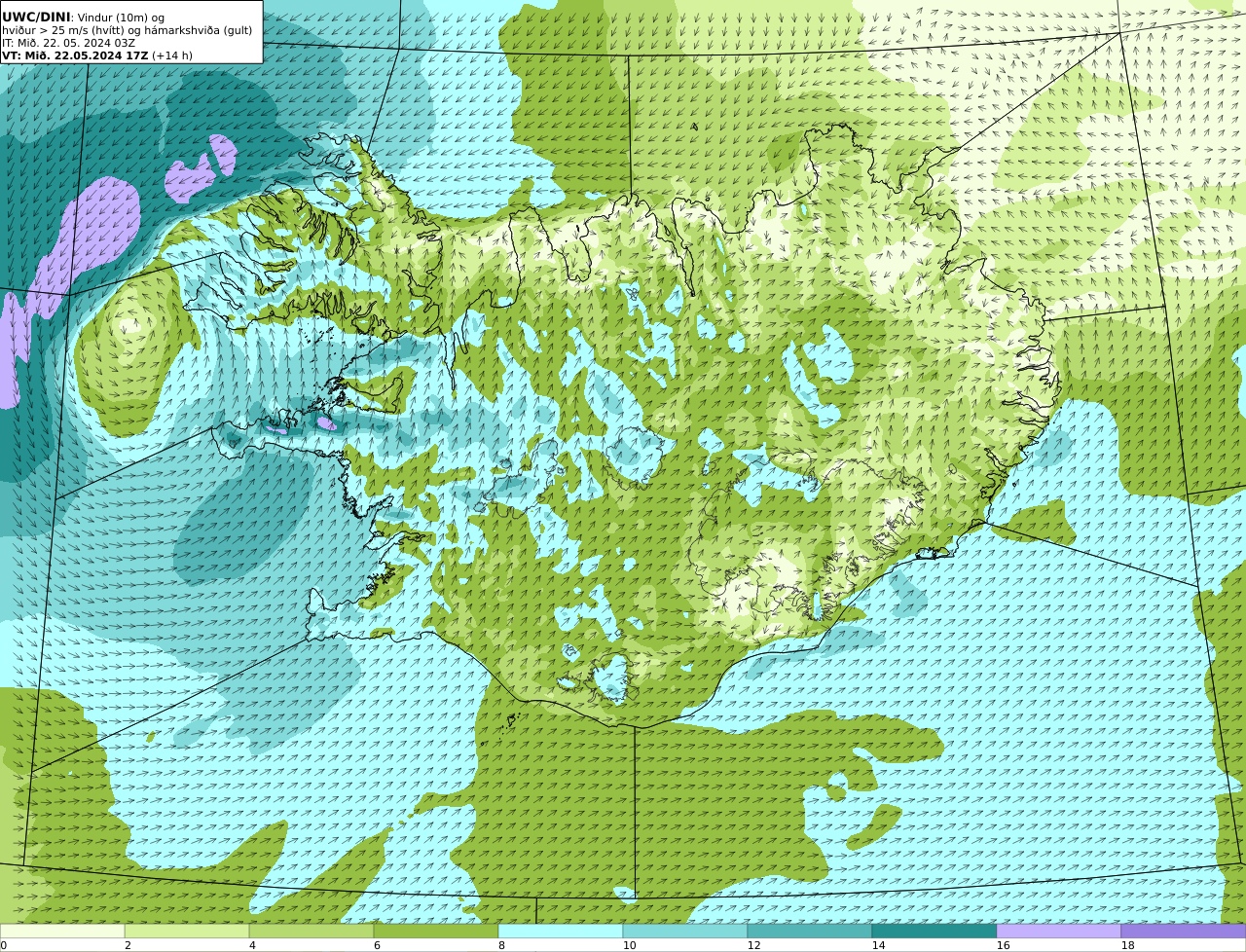Click the '(+14 h)' forecast offset text
This screenshot has height=952, width=1246.
click(172, 55)
